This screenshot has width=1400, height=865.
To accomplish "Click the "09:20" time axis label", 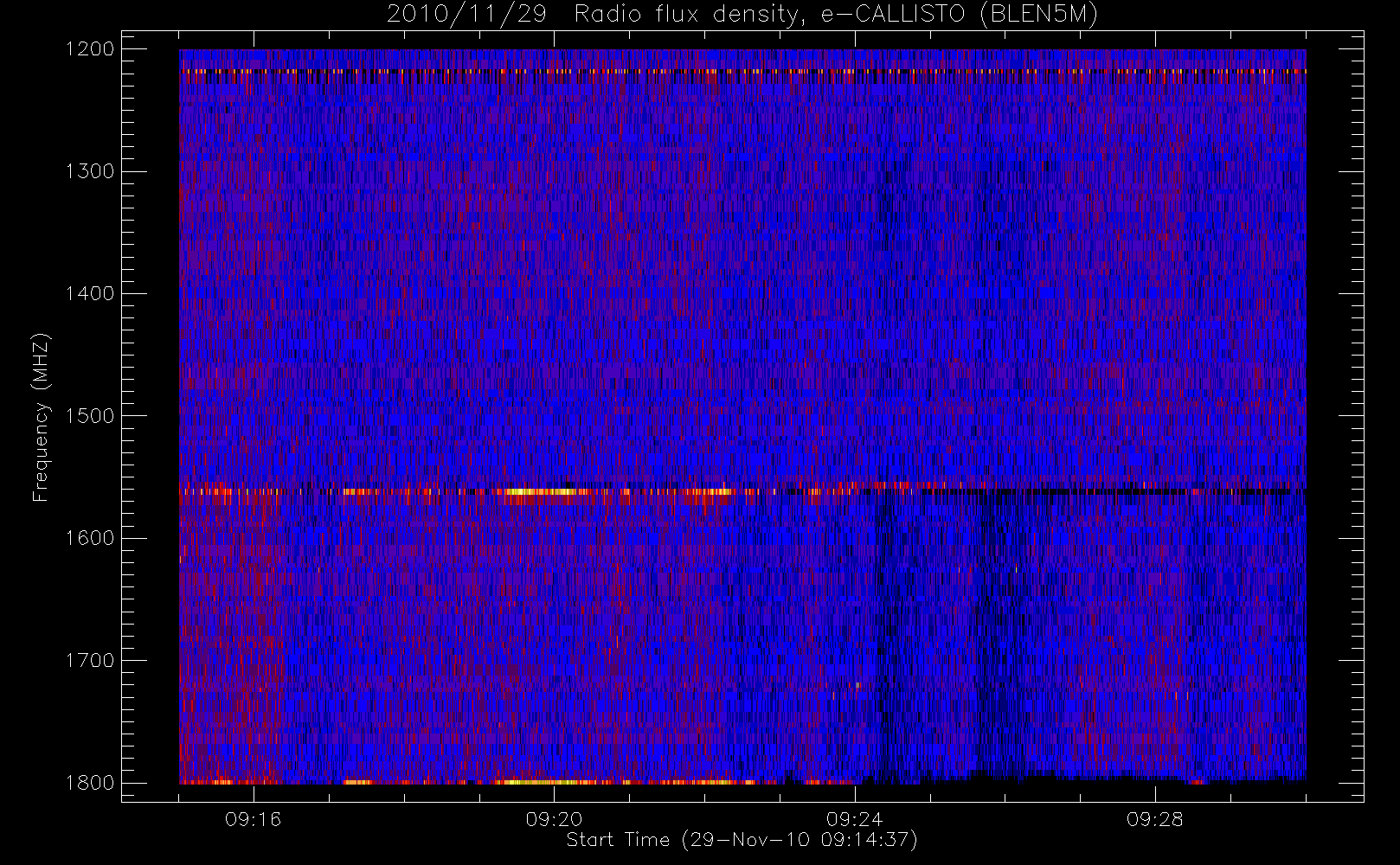I will click(x=554, y=819).
